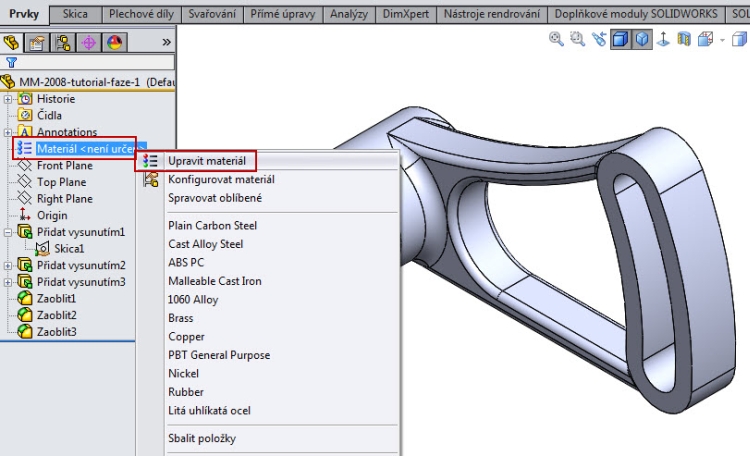Expand hidden manager tabs with double-chevron
Viewport: 750px width, 456px height.
click(166, 43)
